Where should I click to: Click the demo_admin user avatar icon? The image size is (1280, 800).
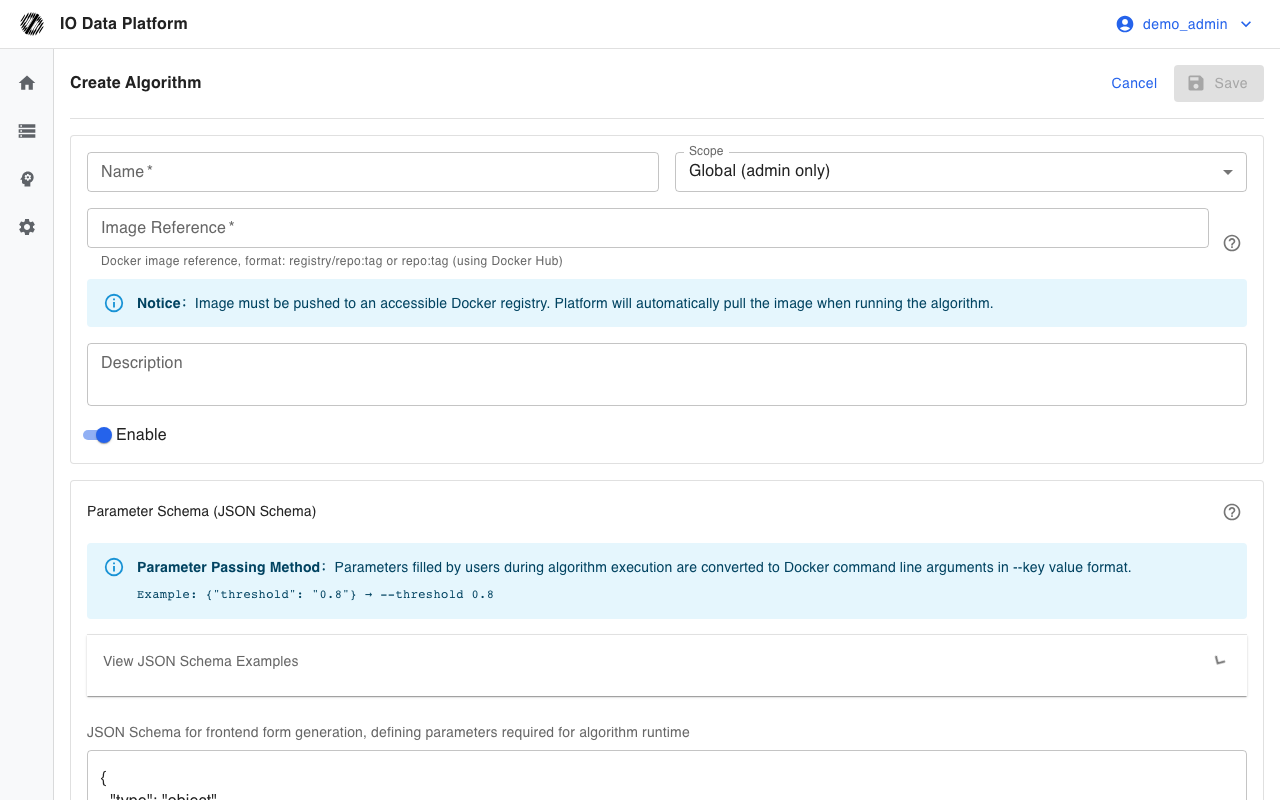1125,24
